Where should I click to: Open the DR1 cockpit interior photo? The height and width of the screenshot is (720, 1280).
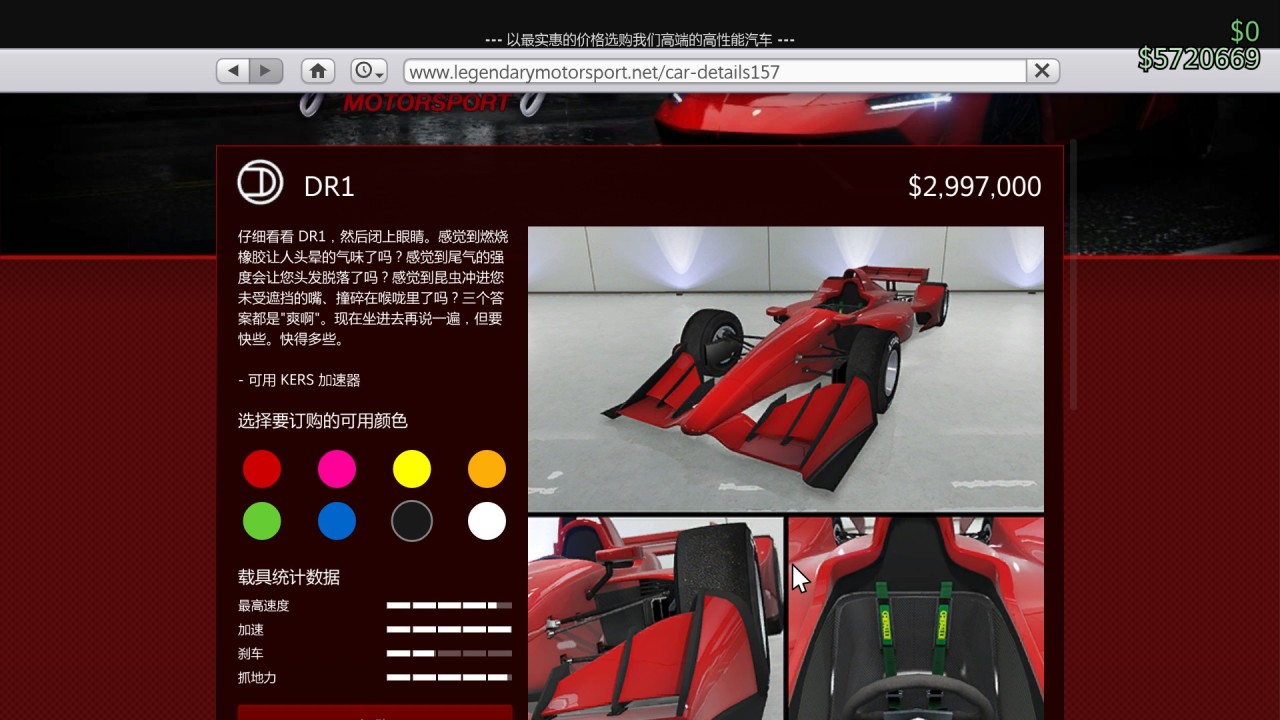pyautogui.click(x=916, y=618)
